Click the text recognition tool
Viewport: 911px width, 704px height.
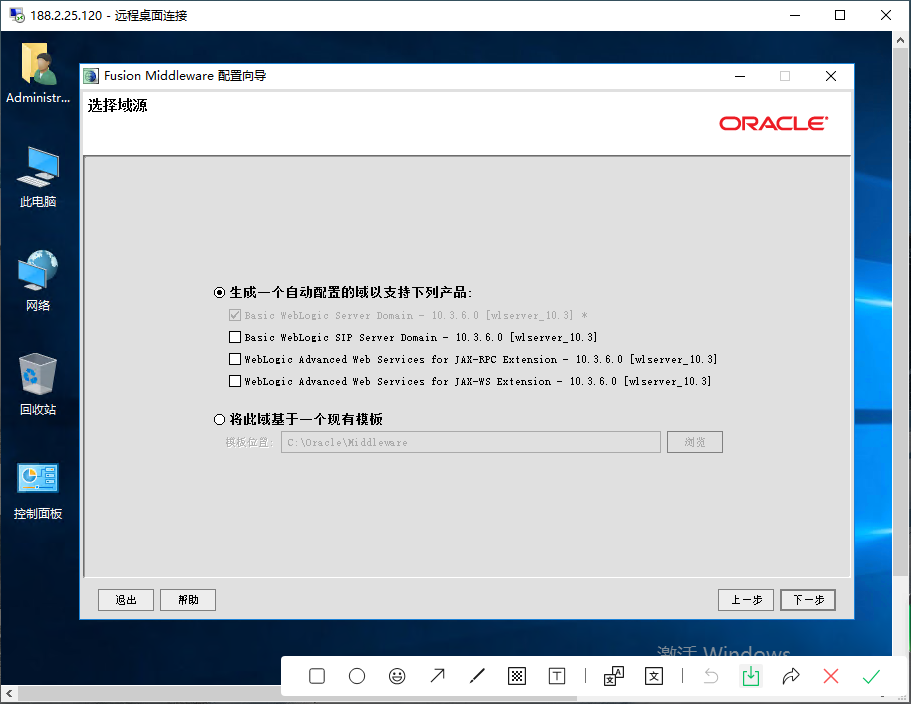[x=654, y=676]
